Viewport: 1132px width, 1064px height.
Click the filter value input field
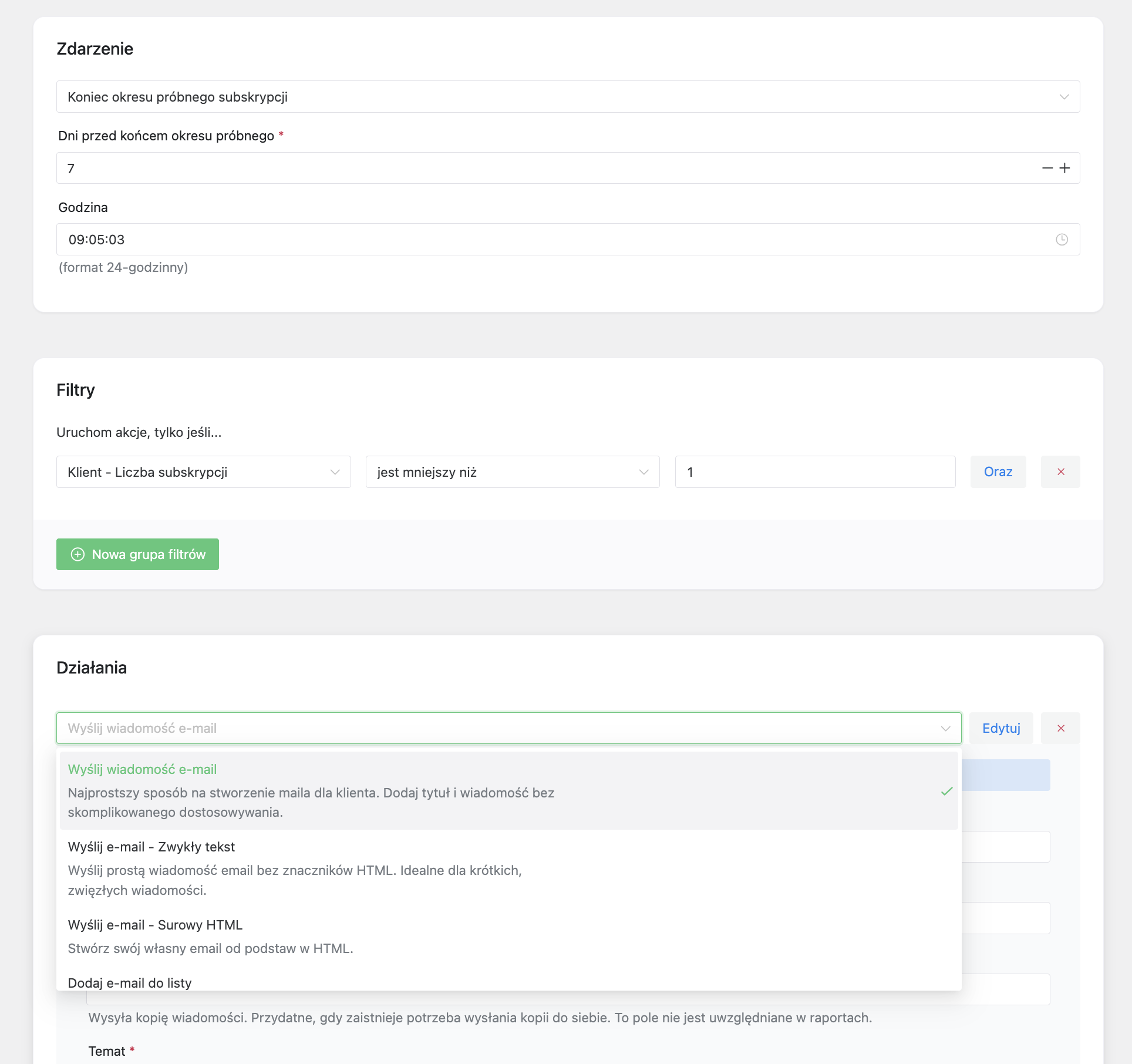coord(815,472)
